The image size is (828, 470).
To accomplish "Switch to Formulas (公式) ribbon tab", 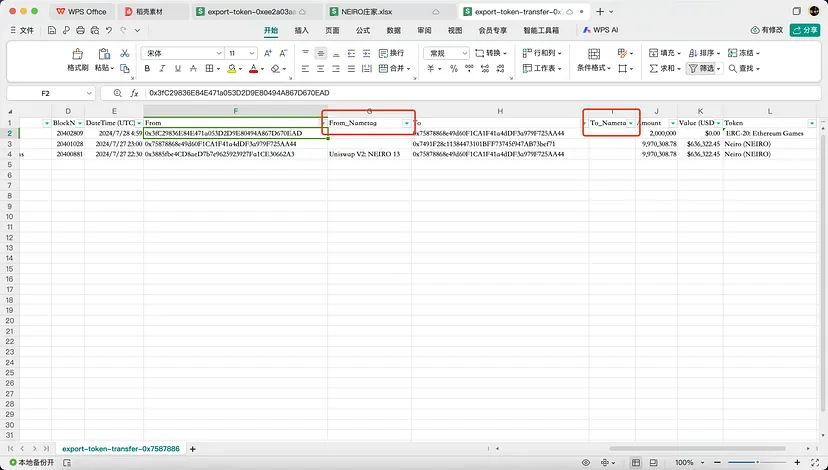I will (363, 31).
